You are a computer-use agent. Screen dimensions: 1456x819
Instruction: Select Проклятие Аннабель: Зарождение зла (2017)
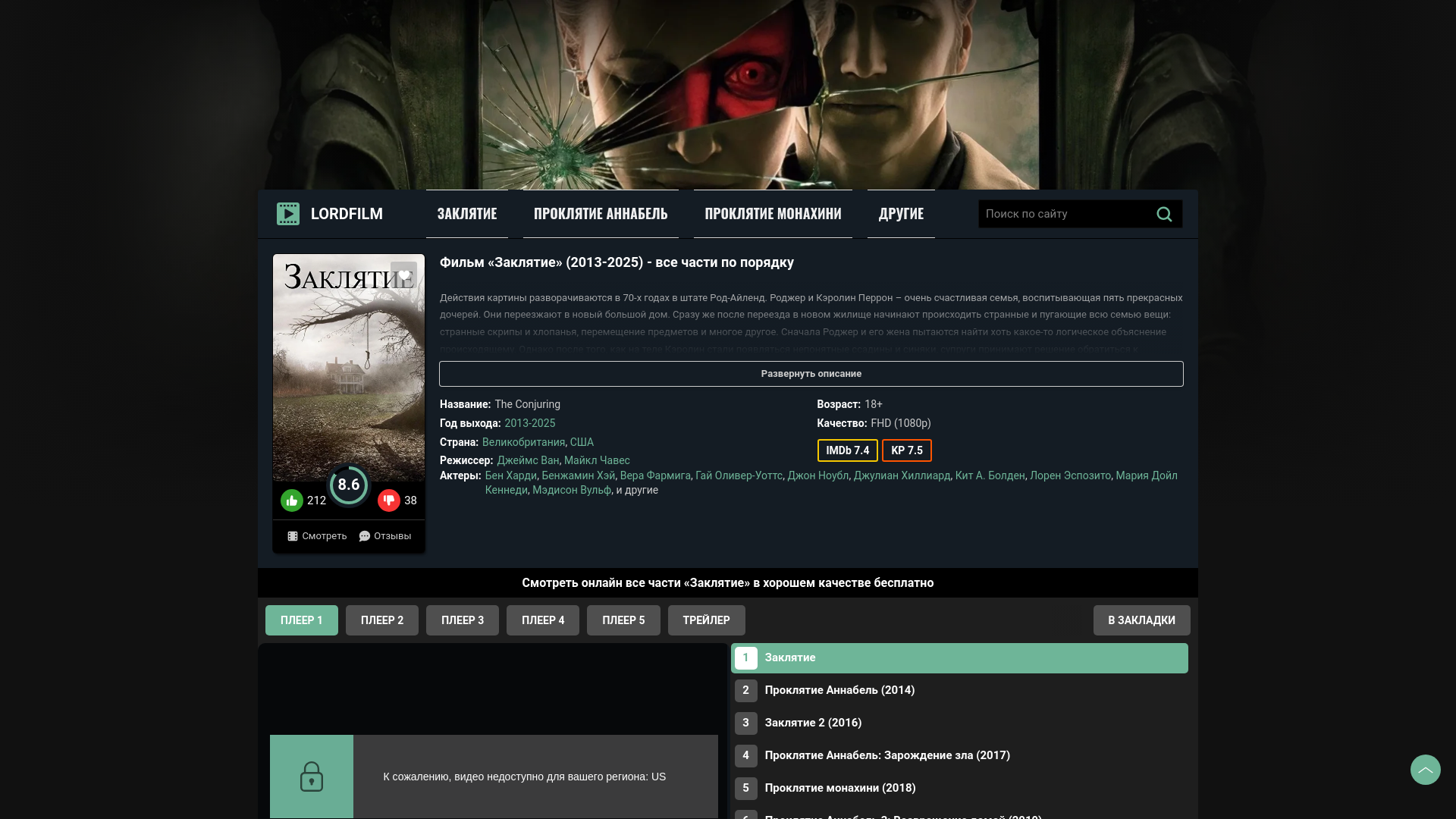(959, 756)
